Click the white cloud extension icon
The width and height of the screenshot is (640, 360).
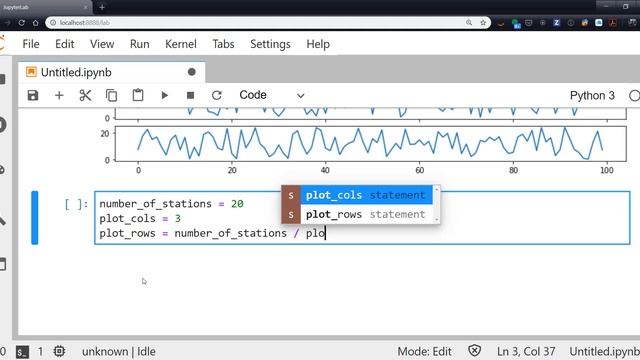599,23
